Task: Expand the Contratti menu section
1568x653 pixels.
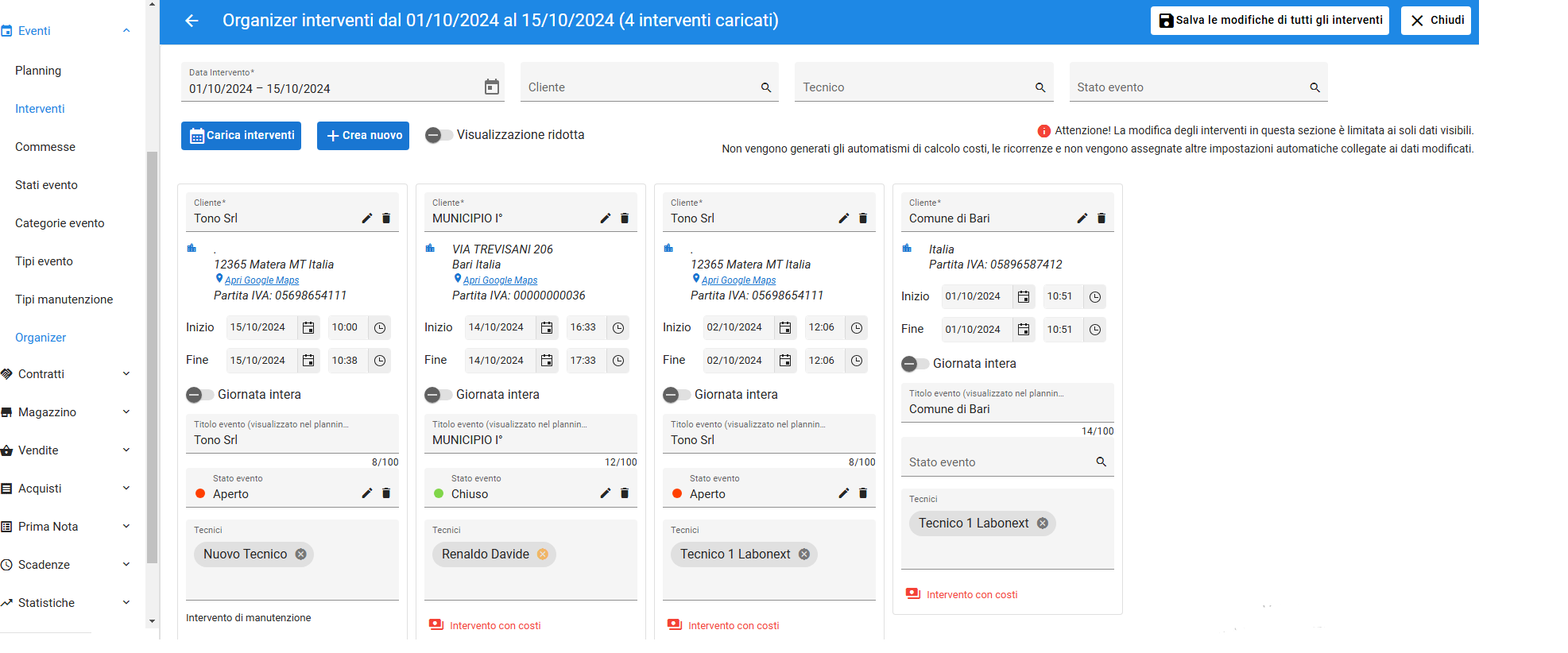Action: 126,374
